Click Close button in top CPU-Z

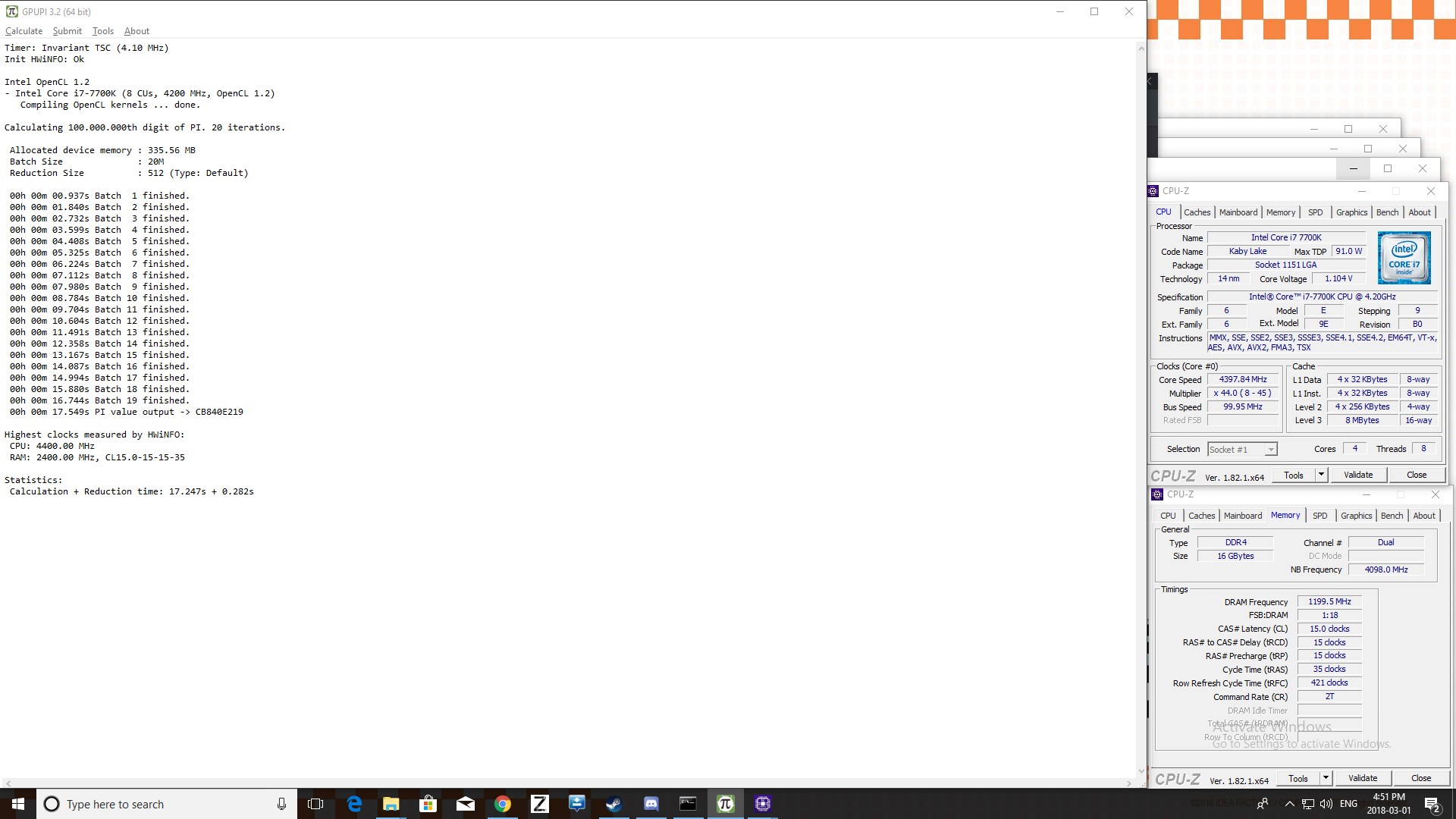pos(1417,475)
